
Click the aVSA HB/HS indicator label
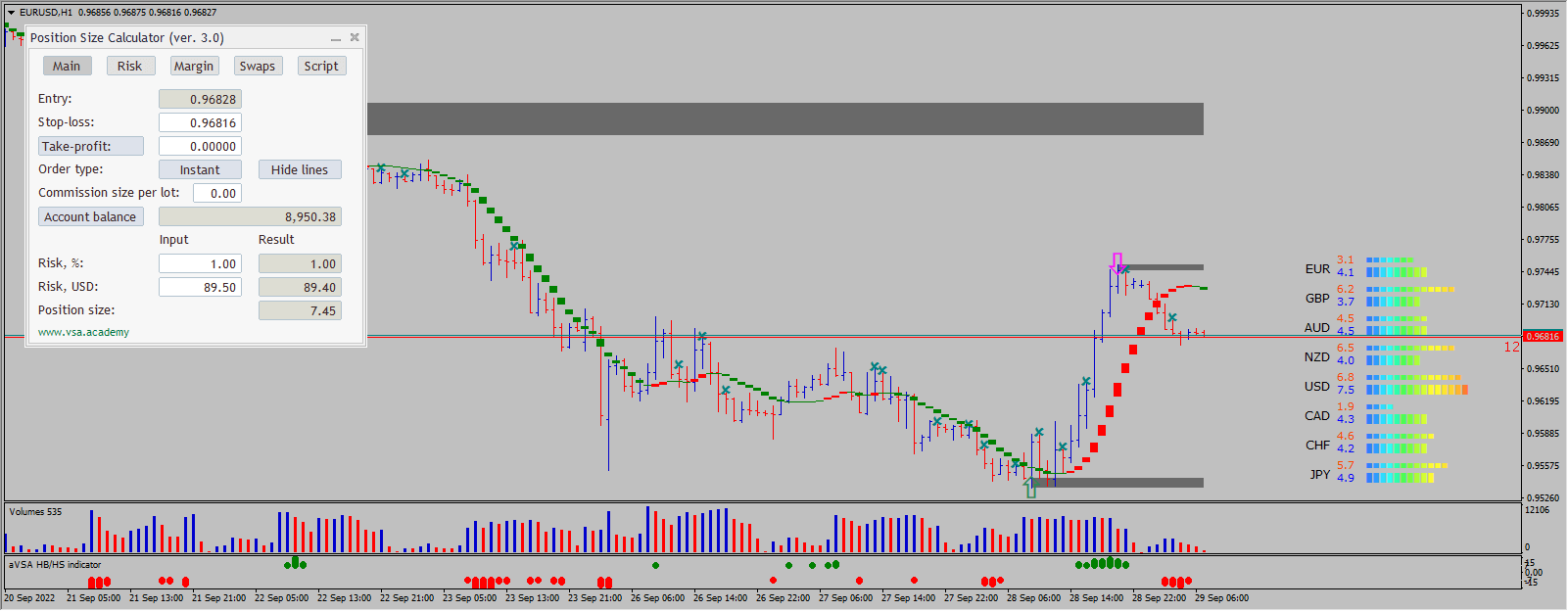55,564
